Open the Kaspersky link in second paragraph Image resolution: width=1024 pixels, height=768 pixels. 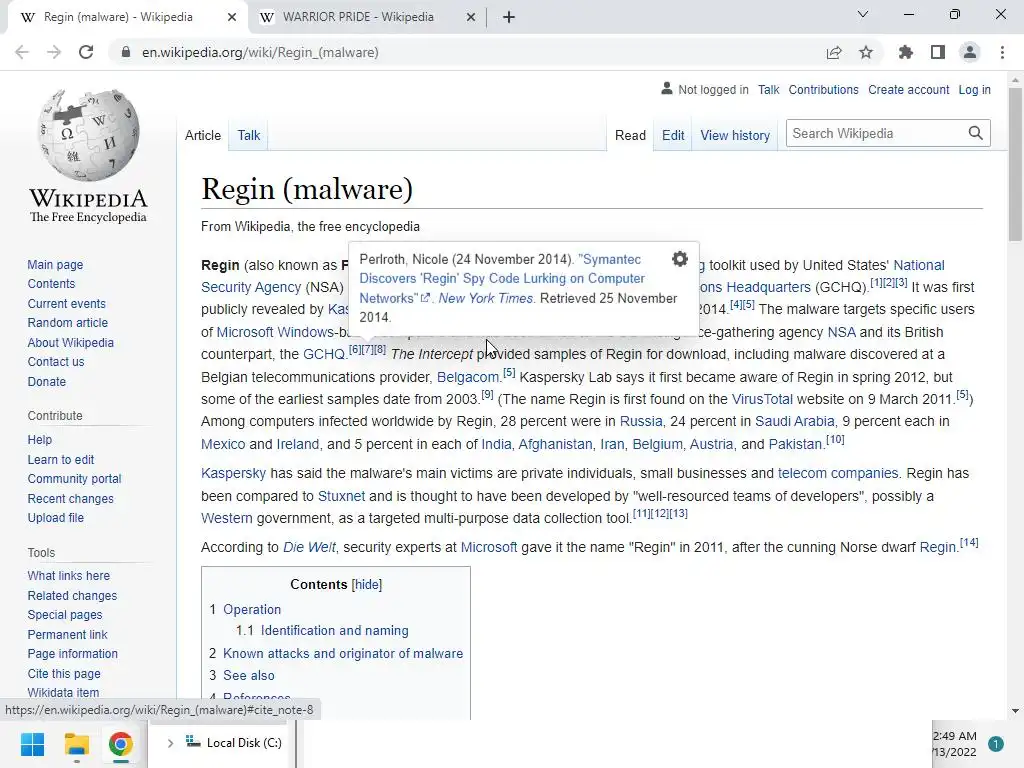pyautogui.click(x=233, y=473)
